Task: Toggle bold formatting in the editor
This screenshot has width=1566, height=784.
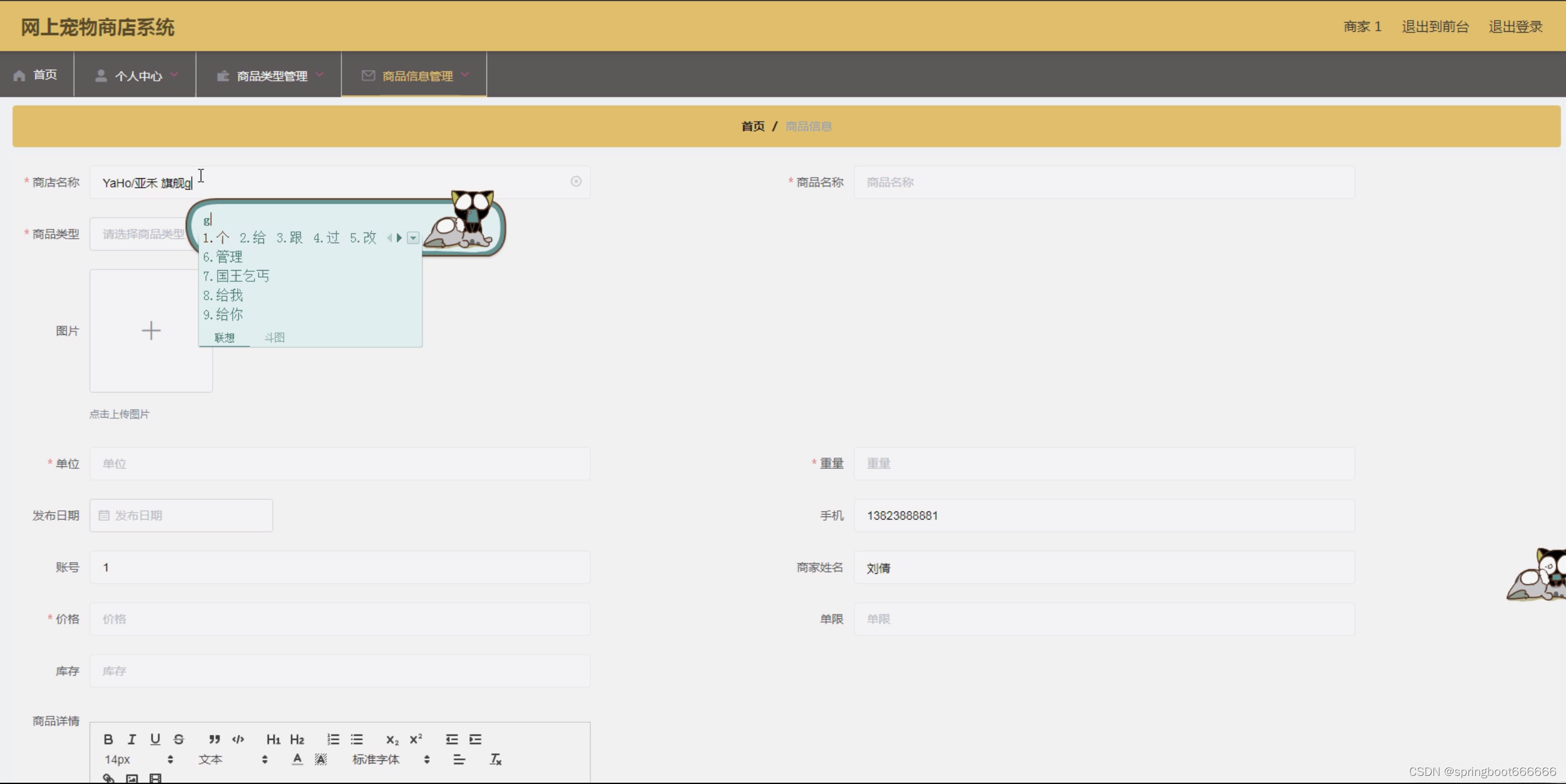Action: [108, 739]
